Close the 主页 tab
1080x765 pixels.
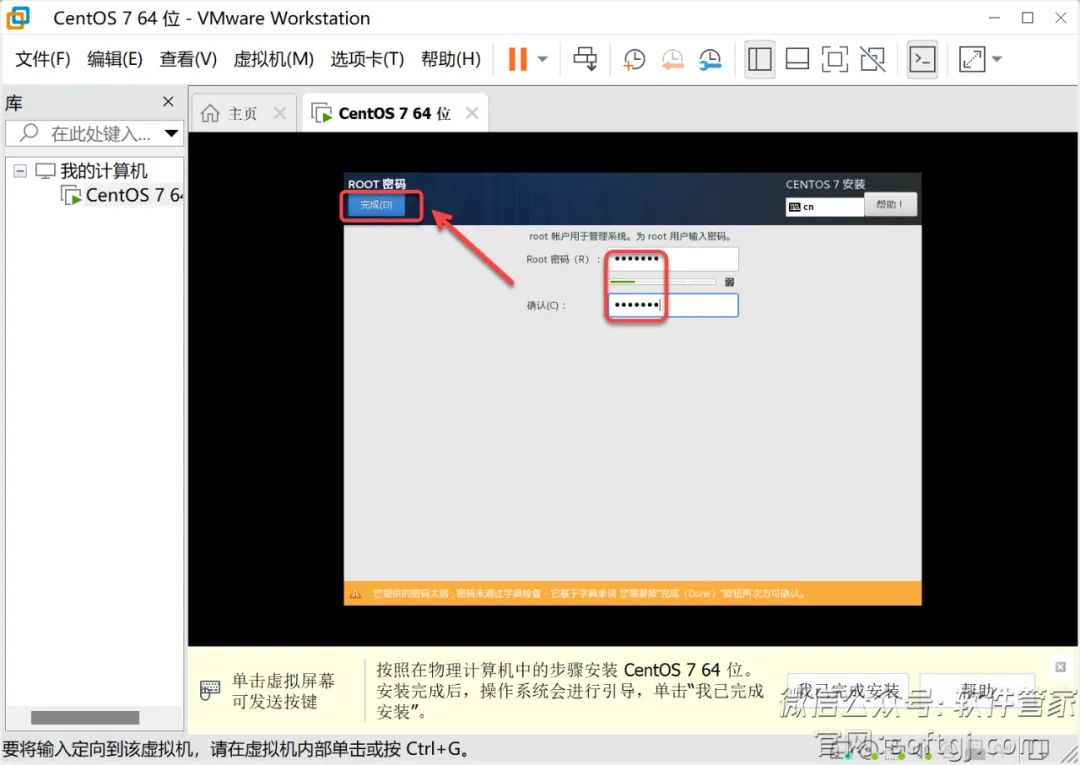pos(280,113)
